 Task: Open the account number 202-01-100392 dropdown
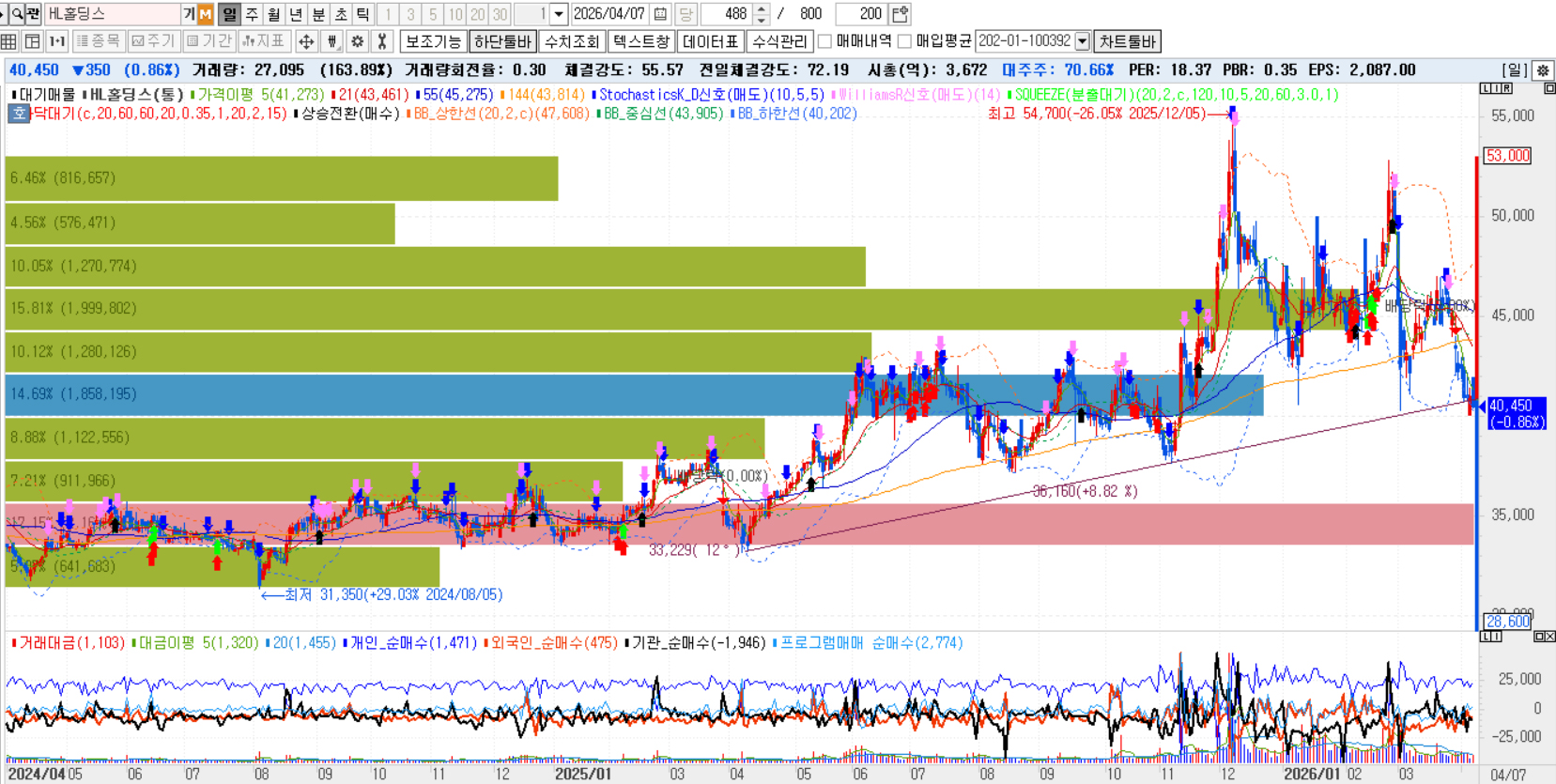[1083, 41]
